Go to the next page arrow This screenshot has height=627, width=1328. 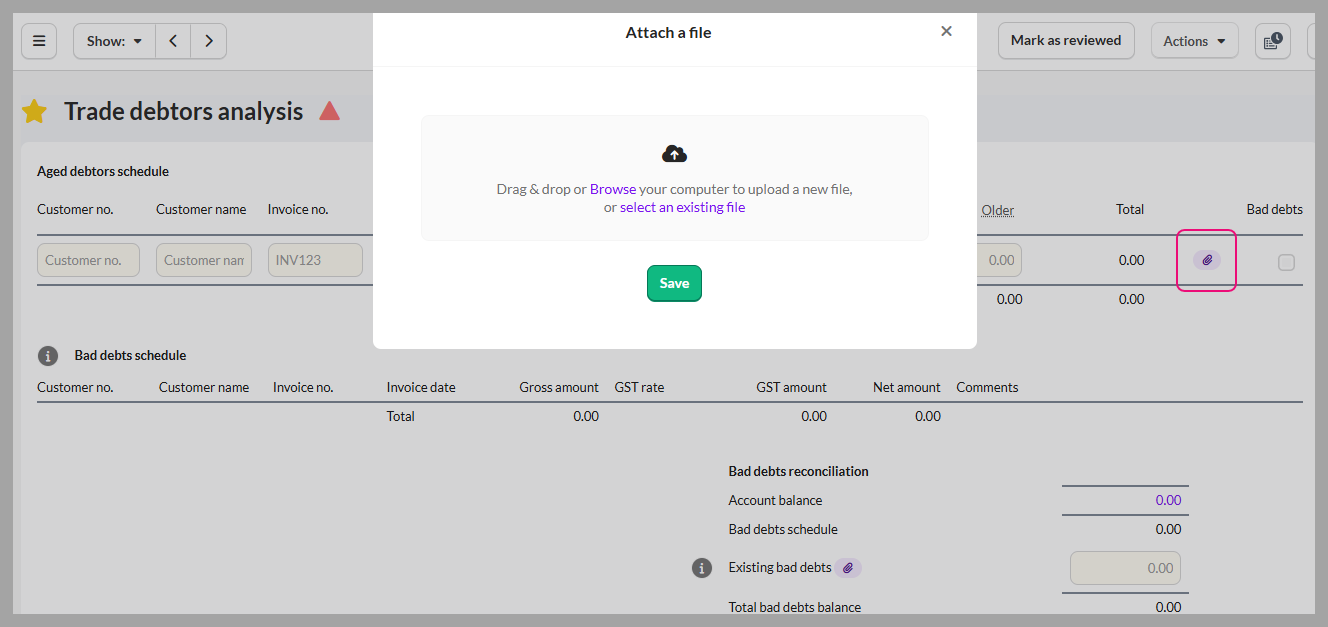tap(208, 41)
